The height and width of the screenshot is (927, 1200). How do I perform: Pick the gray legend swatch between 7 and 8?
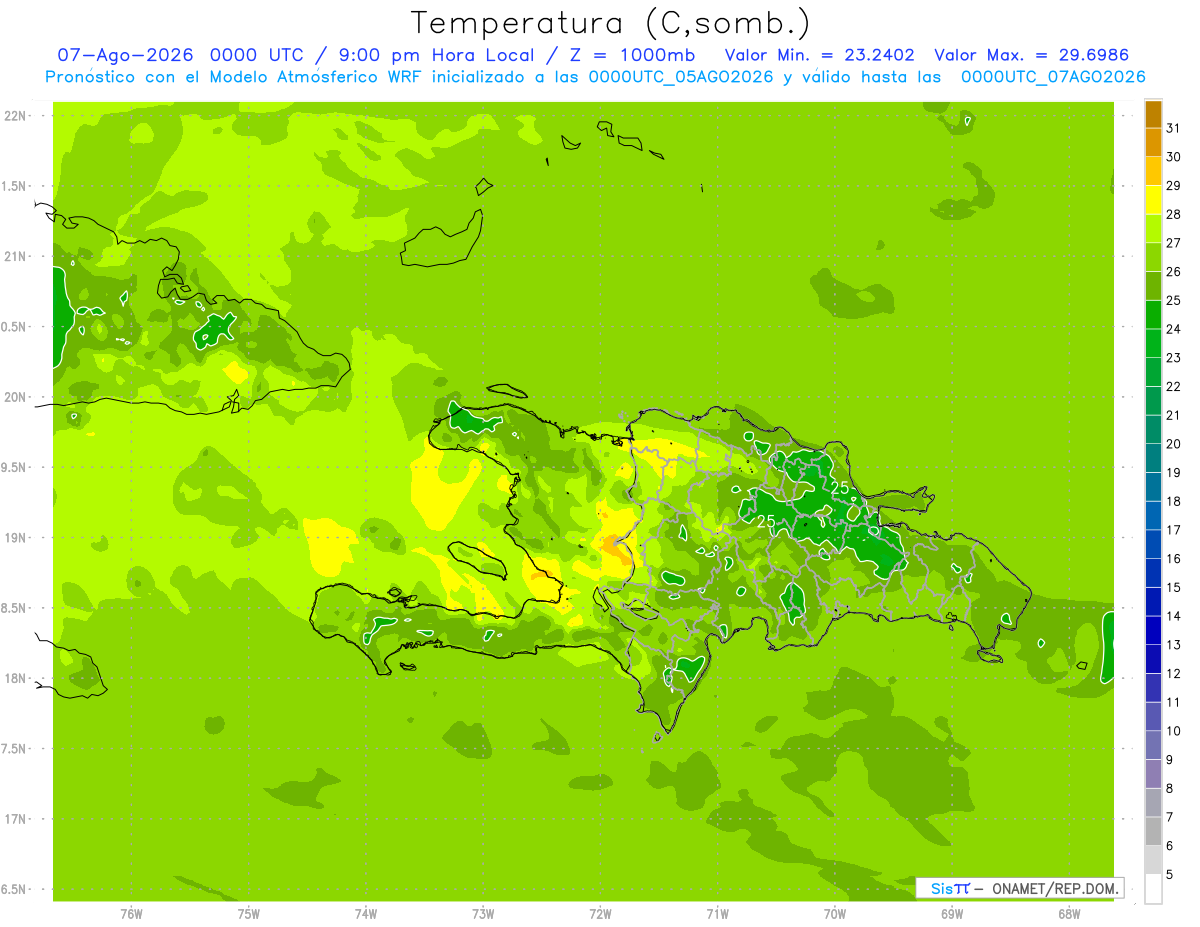[x=1153, y=803]
